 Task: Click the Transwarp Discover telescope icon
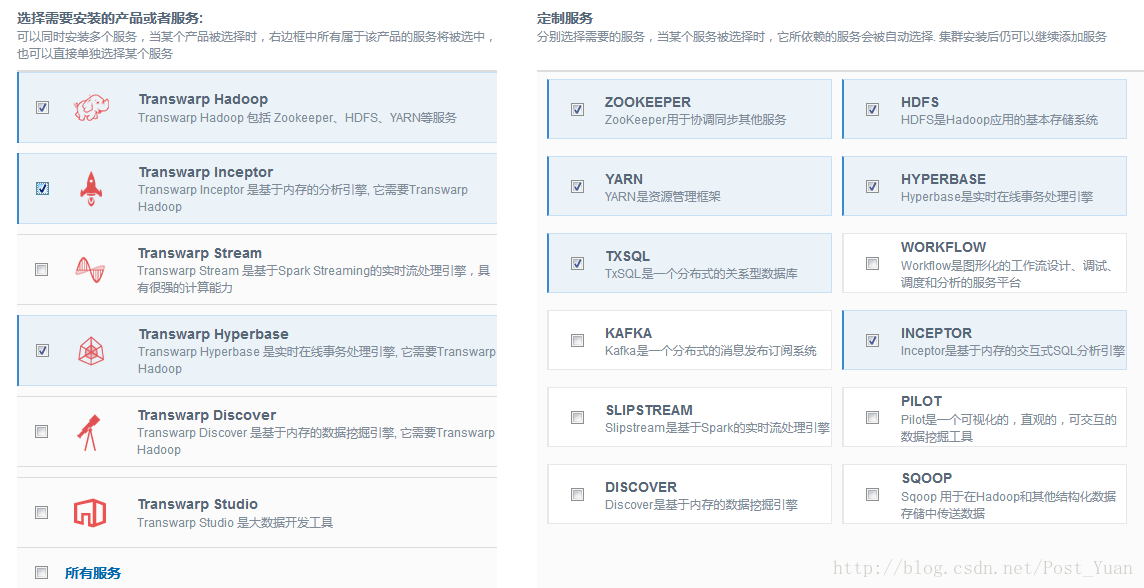89,433
